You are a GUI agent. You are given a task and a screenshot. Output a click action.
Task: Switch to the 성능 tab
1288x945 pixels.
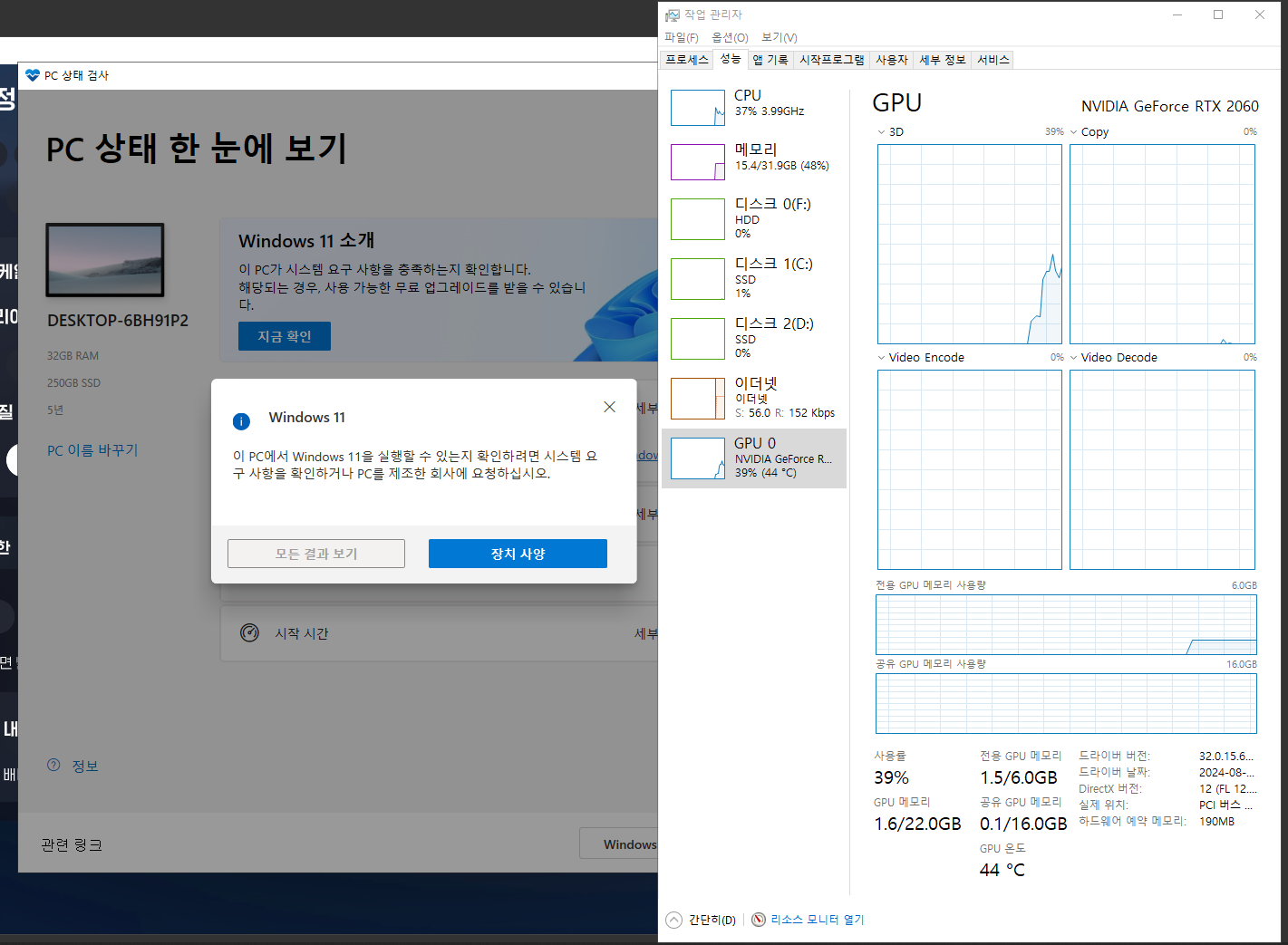tap(731, 59)
